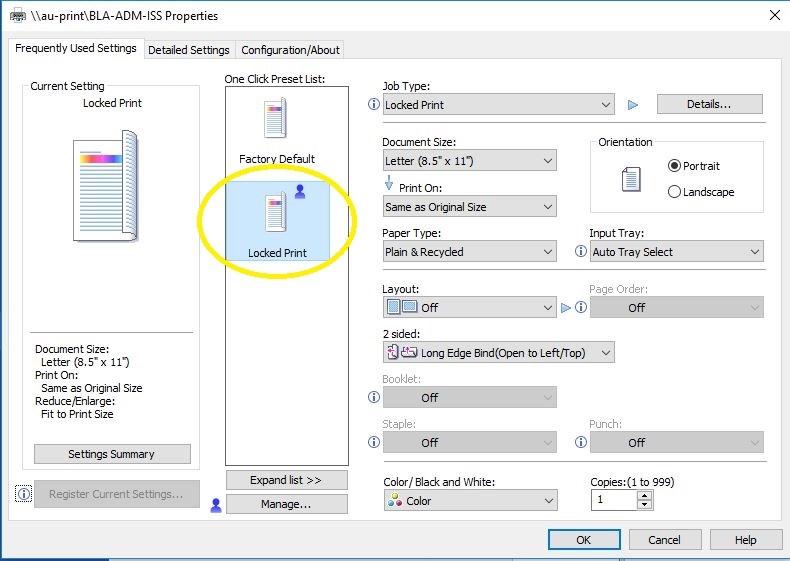Click the info icon beside Input Tray

coord(581,252)
